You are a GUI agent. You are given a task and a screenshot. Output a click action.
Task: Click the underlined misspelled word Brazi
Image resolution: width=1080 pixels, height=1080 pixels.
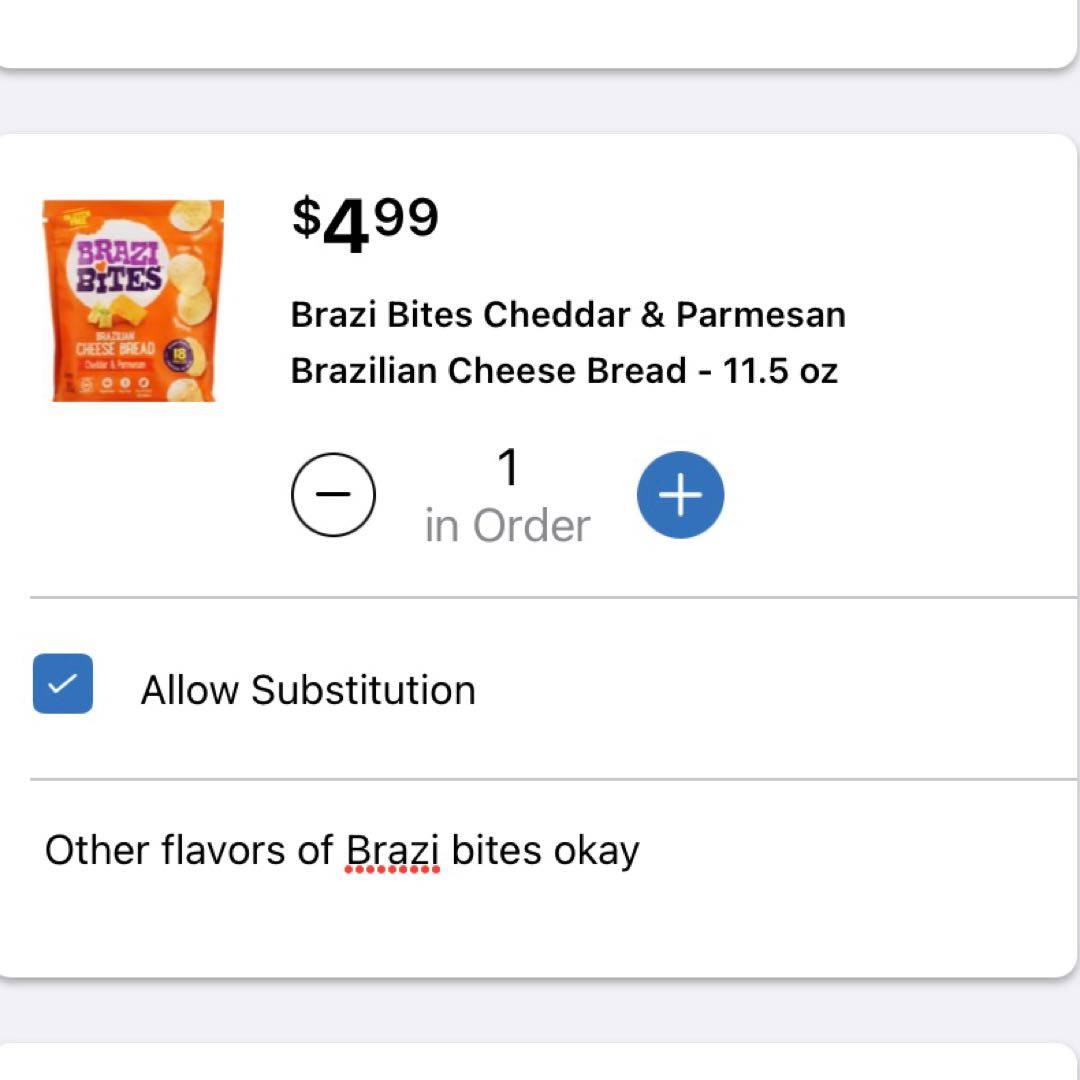[392, 852]
